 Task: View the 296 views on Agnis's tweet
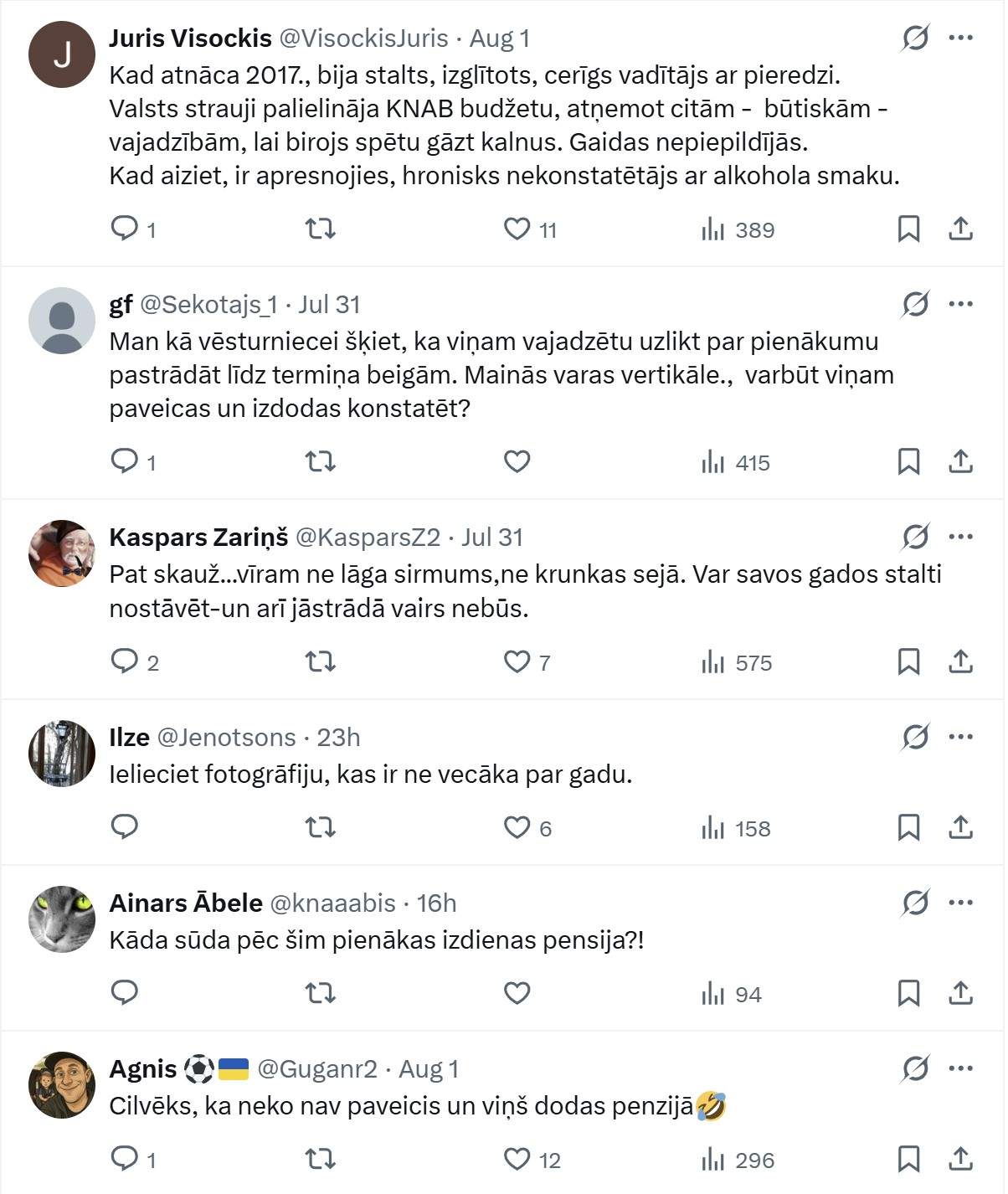click(738, 1160)
